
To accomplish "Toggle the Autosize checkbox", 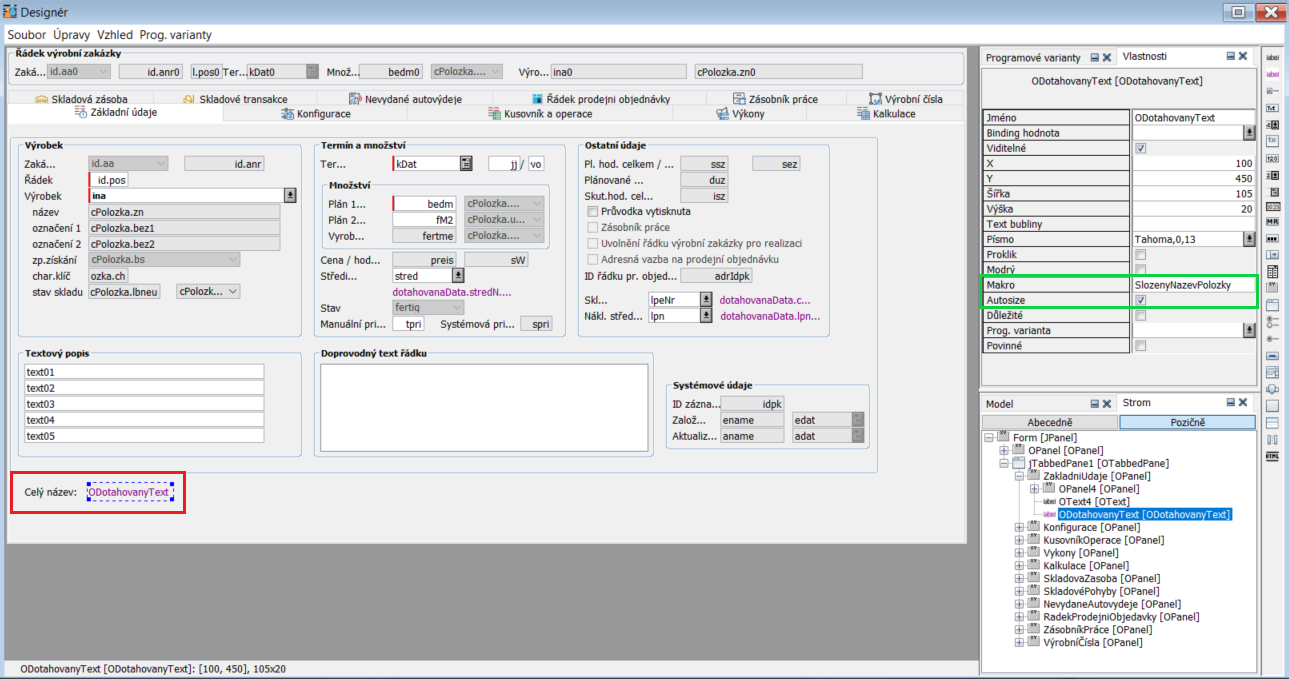I will 1140,300.
